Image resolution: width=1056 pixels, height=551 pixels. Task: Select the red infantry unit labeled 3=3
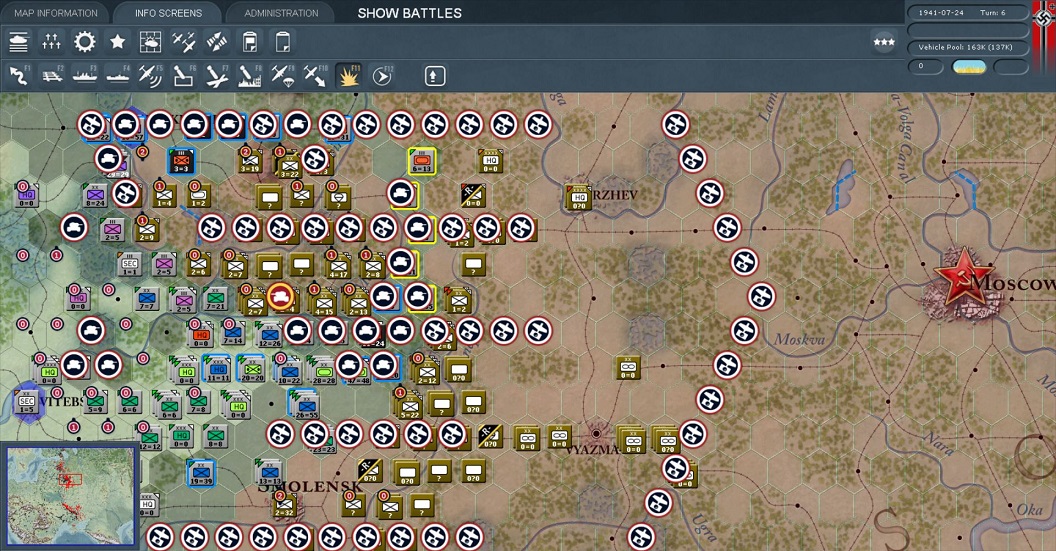pos(180,162)
